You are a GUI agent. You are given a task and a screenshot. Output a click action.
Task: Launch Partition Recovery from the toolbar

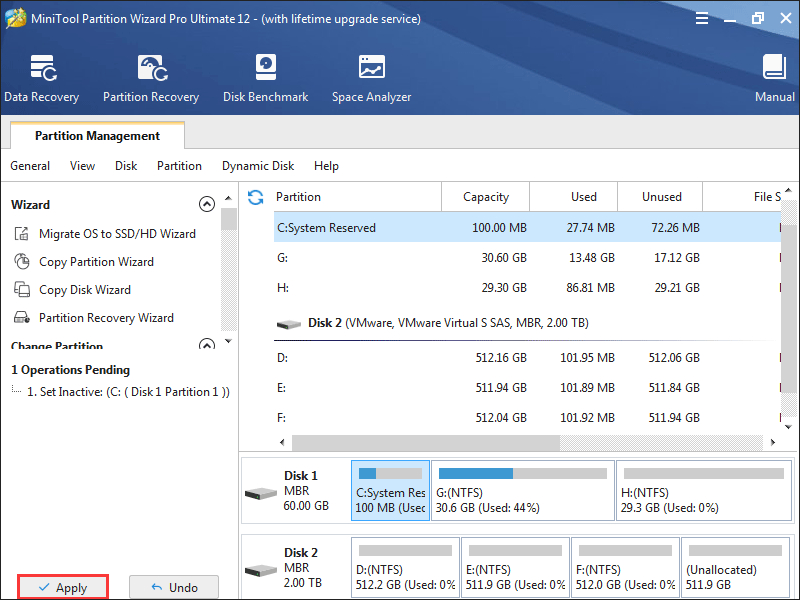151,78
